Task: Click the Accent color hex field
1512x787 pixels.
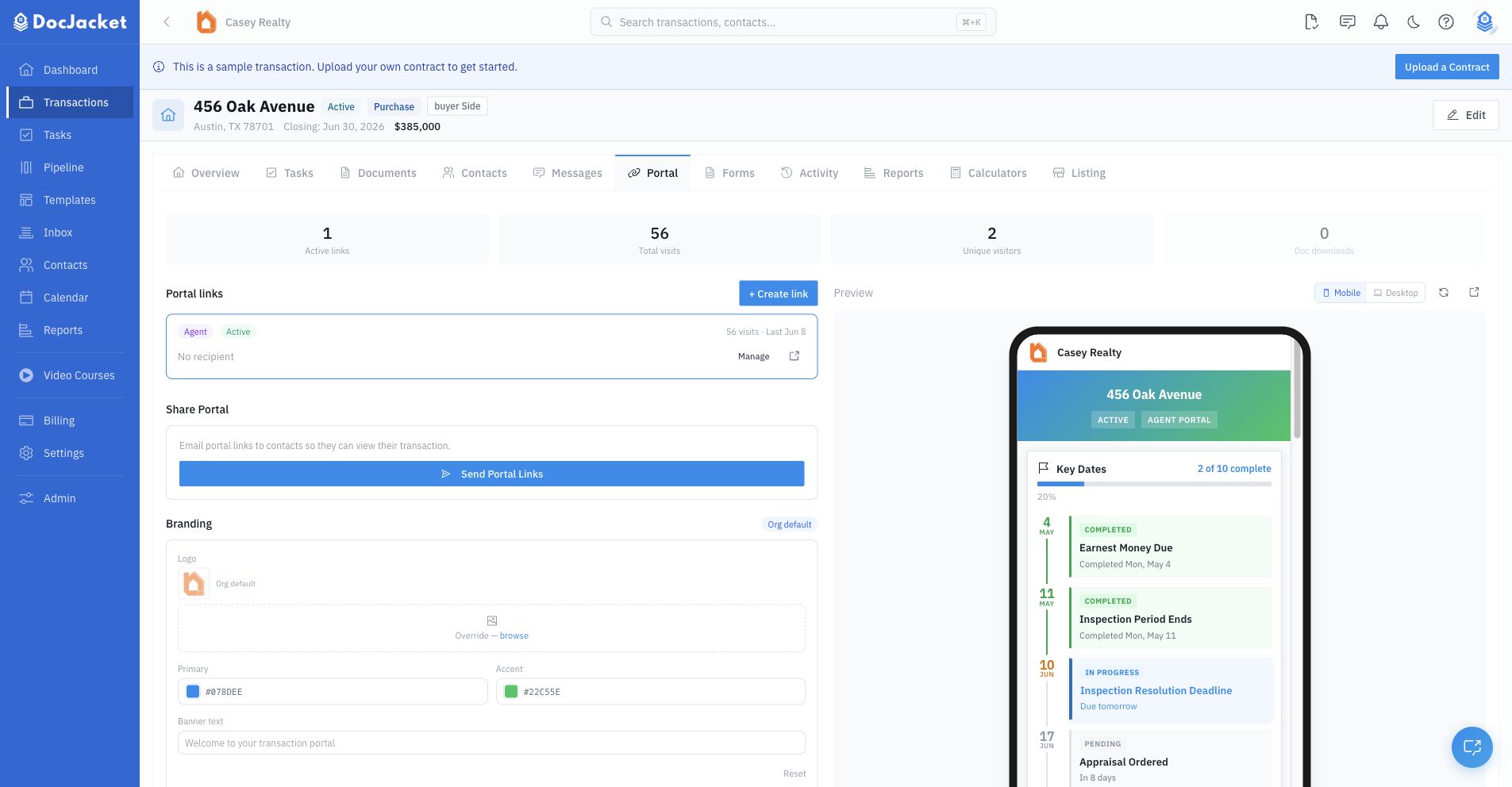Action: coord(651,692)
